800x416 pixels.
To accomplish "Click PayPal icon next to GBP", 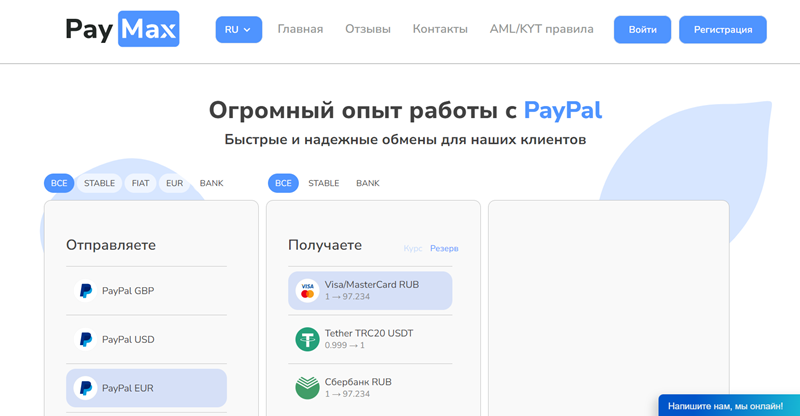I will (86, 291).
